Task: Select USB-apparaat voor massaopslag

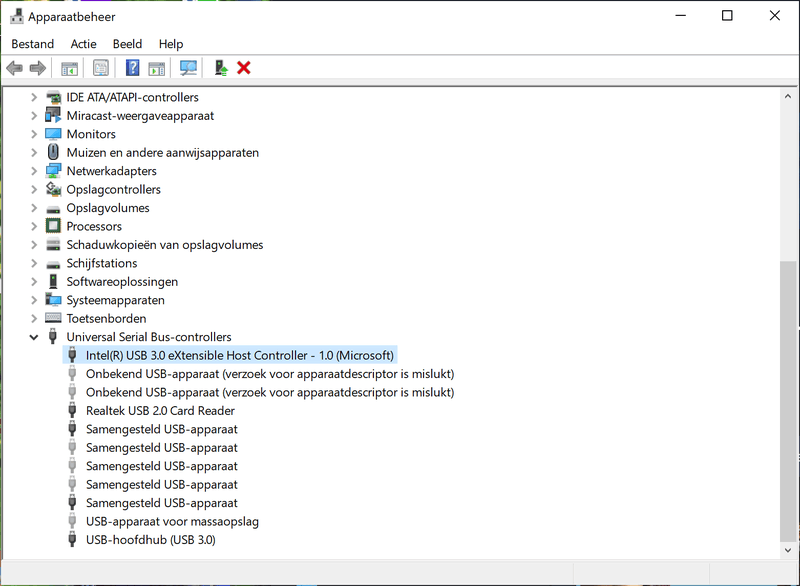Action: 172,521
